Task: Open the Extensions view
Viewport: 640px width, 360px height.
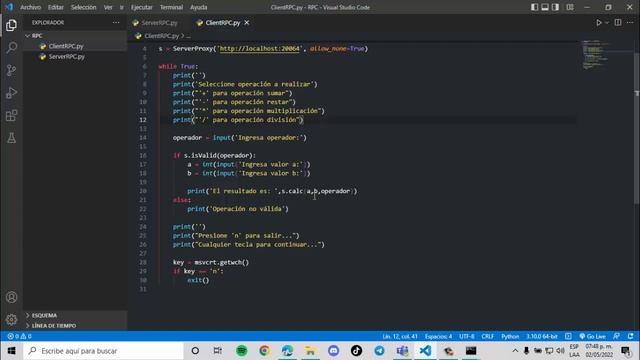Action: tap(11, 116)
